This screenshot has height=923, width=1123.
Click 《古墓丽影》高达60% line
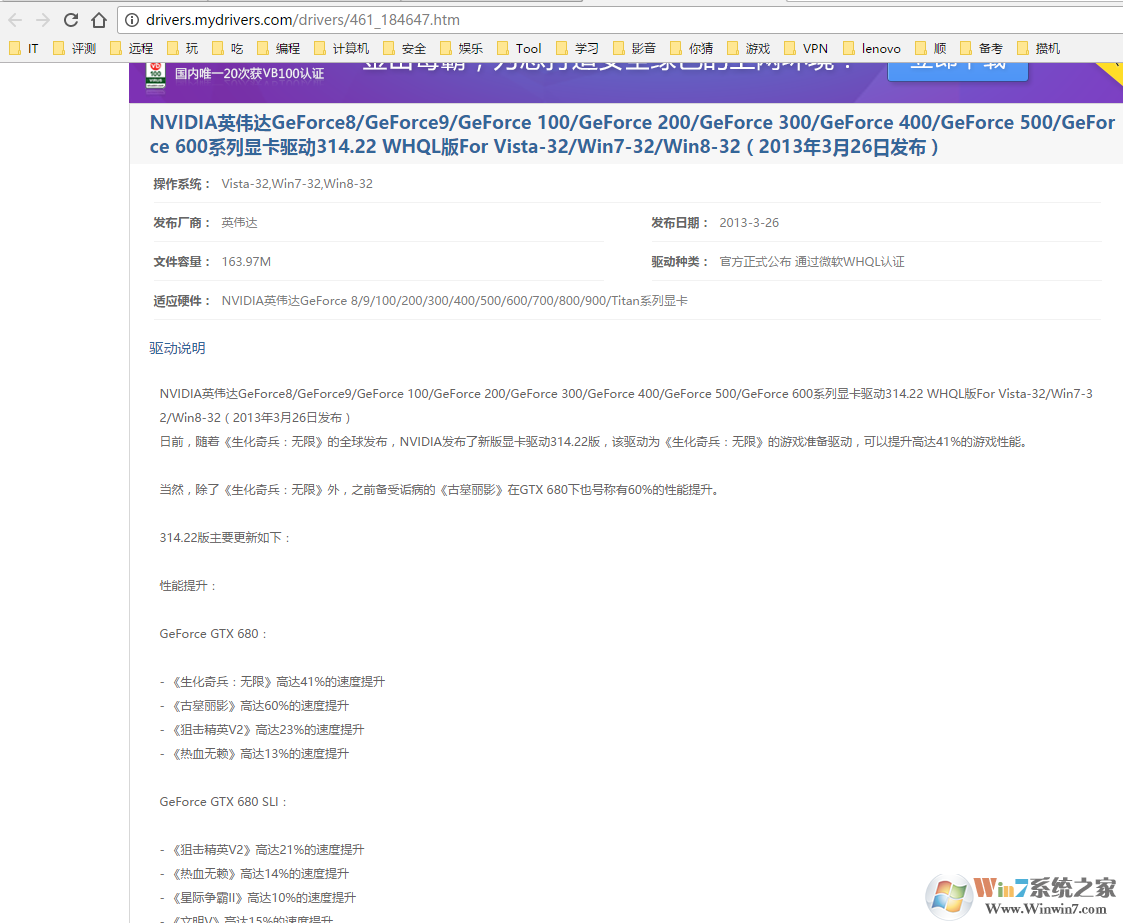click(254, 706)
